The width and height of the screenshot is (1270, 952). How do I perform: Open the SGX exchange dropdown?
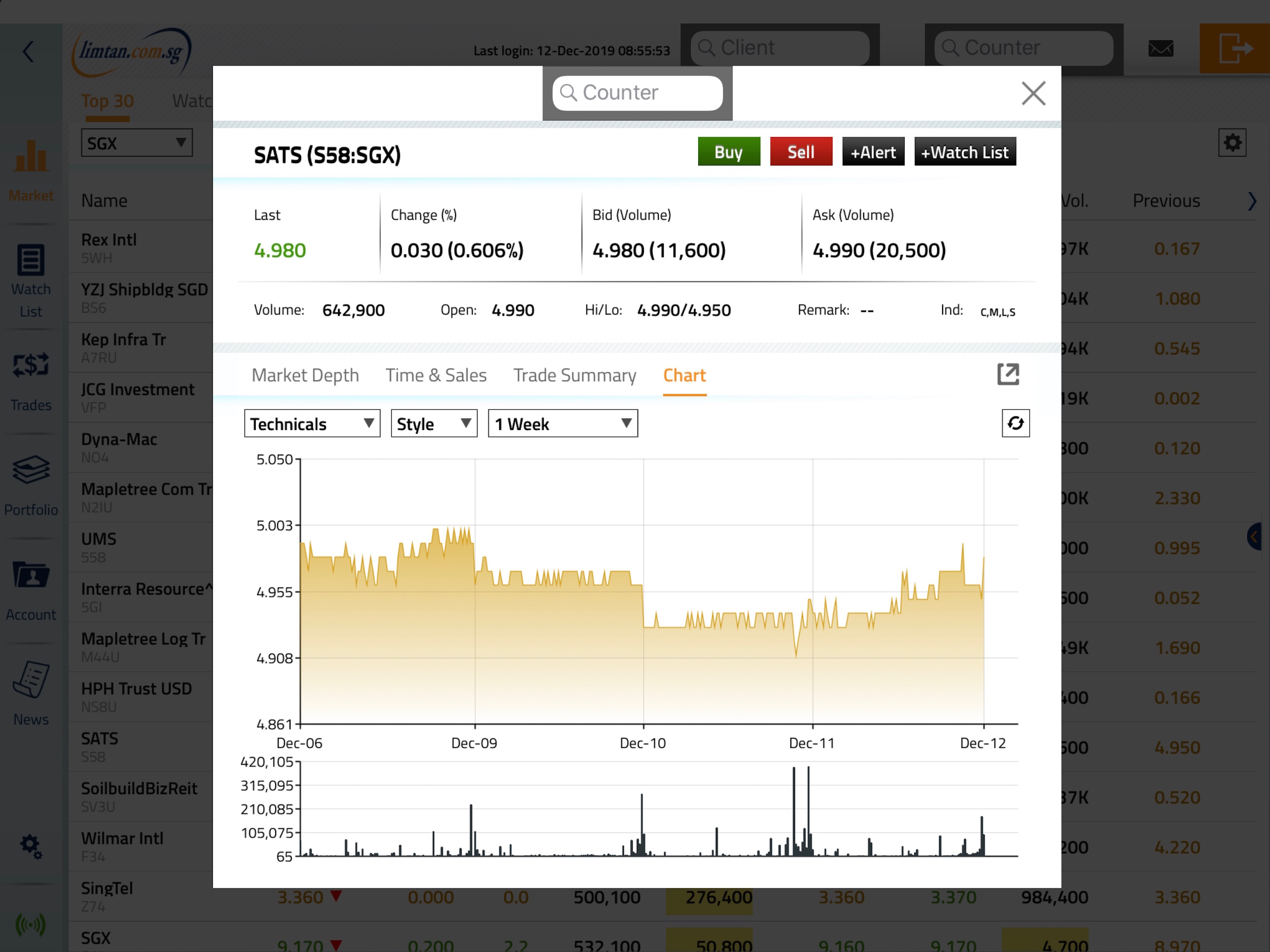pos(137,143)
